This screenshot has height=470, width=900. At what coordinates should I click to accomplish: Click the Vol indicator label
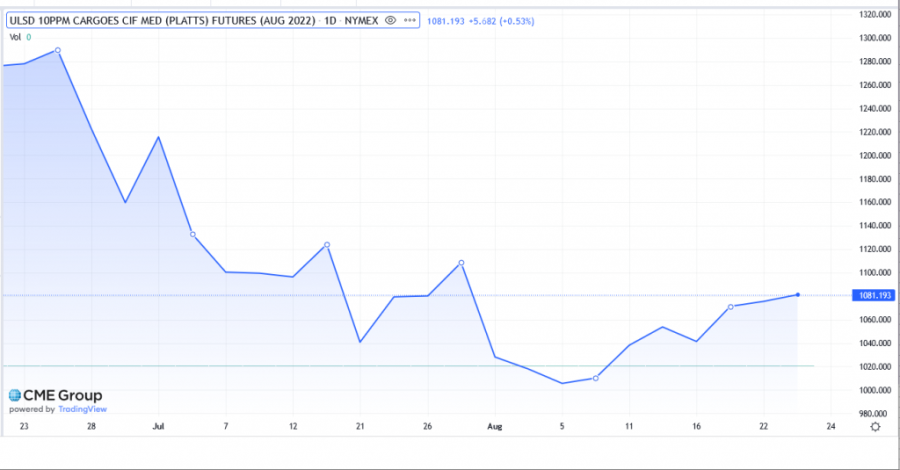pyautogui.click(x=15, y=36)
